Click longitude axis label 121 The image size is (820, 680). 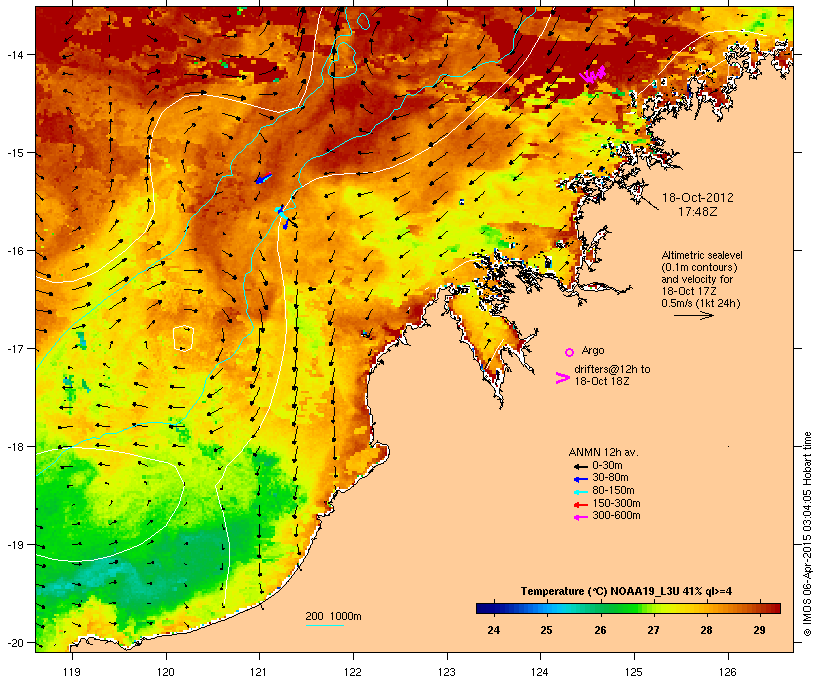[x=259, y=672]
